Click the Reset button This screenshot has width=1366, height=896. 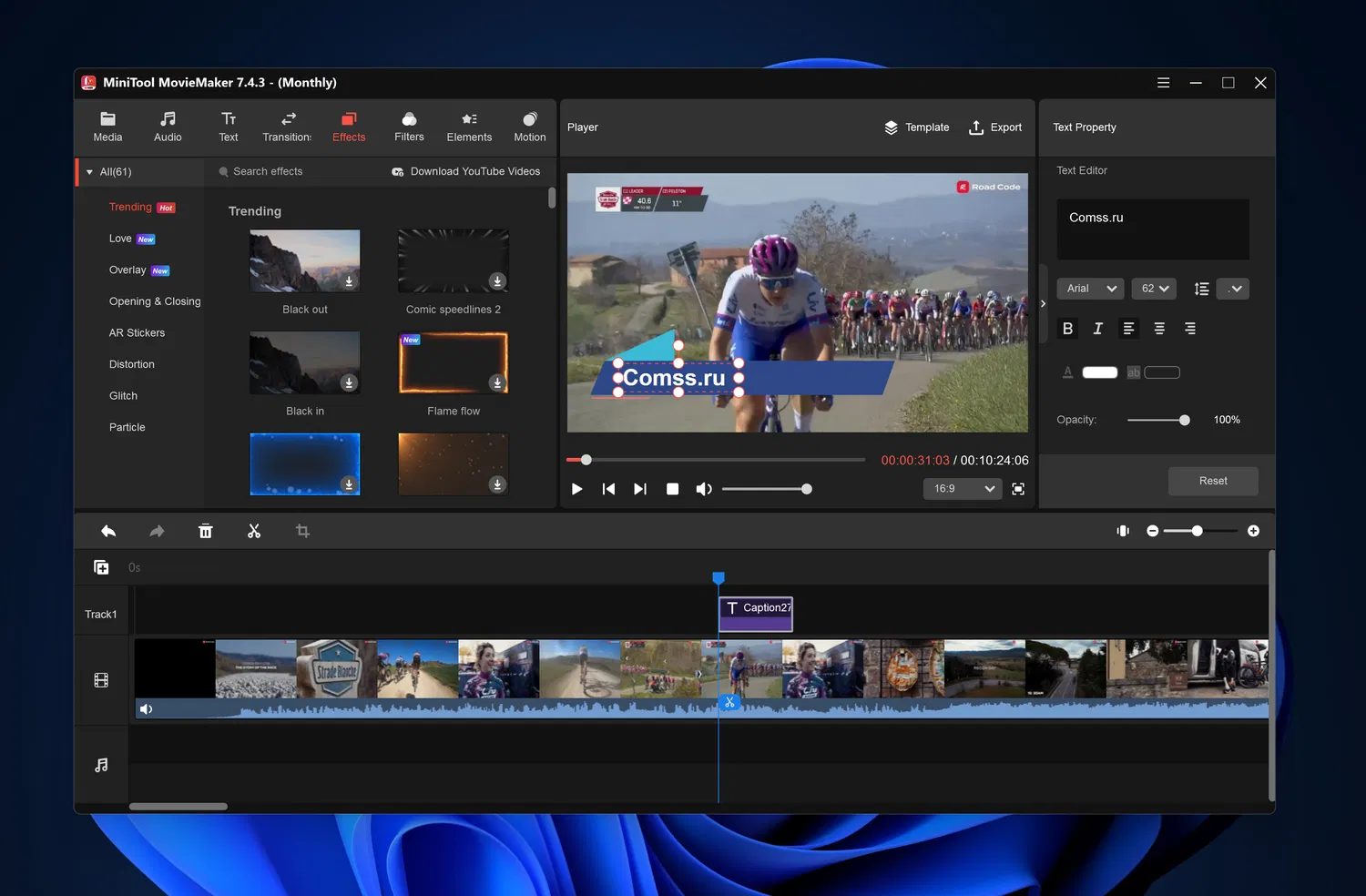point(1212,481)
